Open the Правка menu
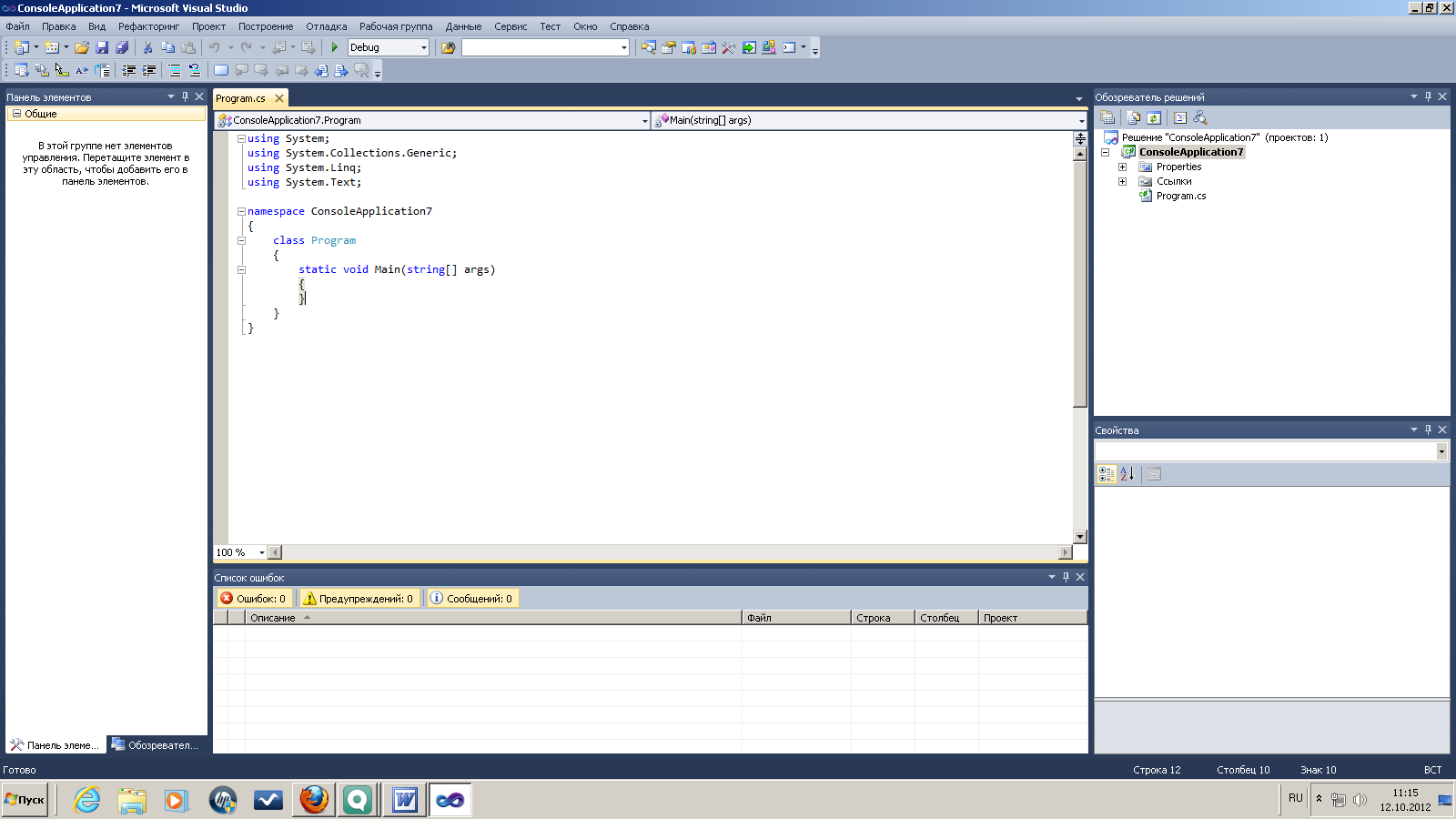Screen dimensions: 1456x819 point(58,26)
